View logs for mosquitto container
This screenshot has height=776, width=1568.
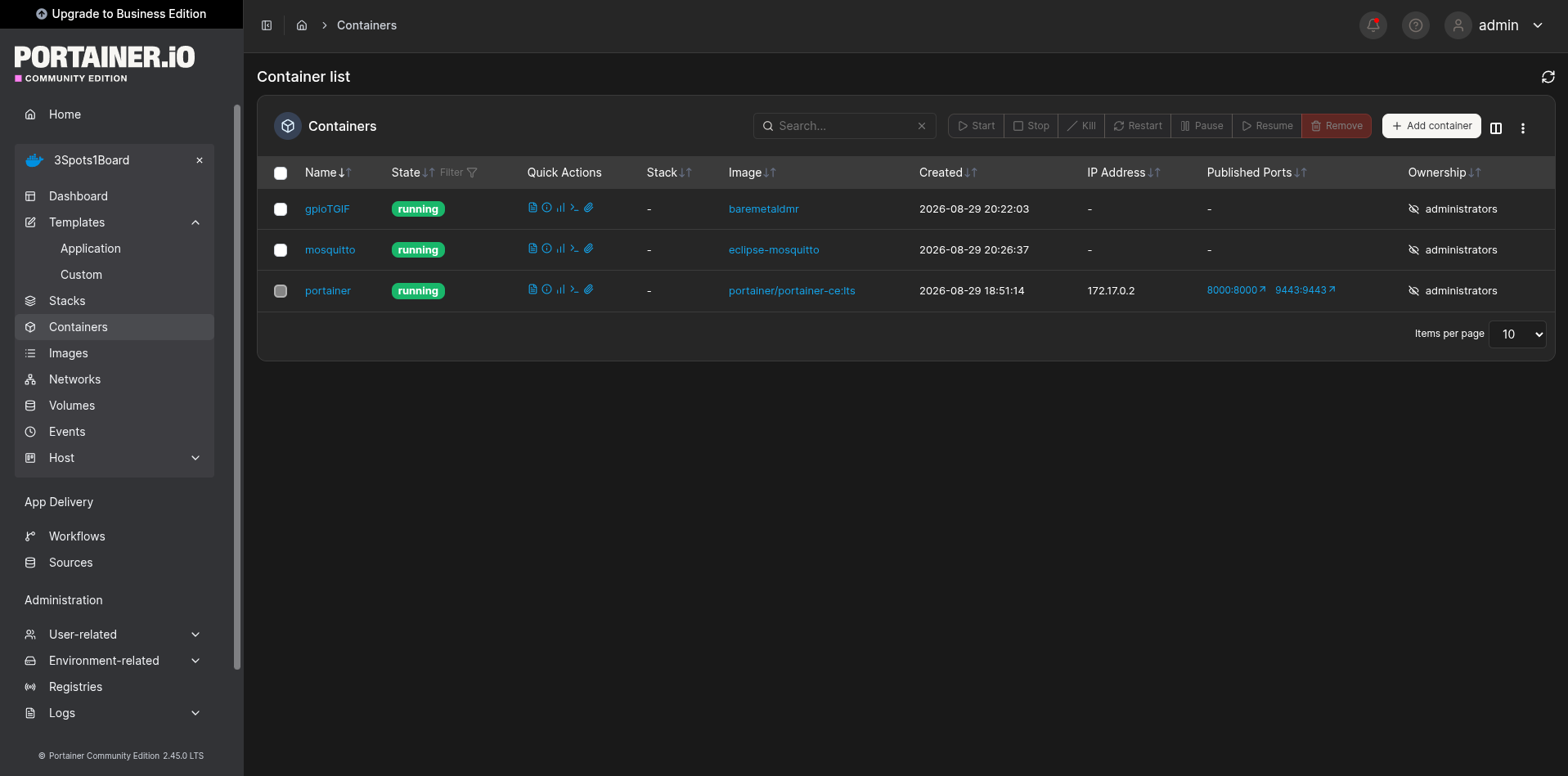pos(532,249)
